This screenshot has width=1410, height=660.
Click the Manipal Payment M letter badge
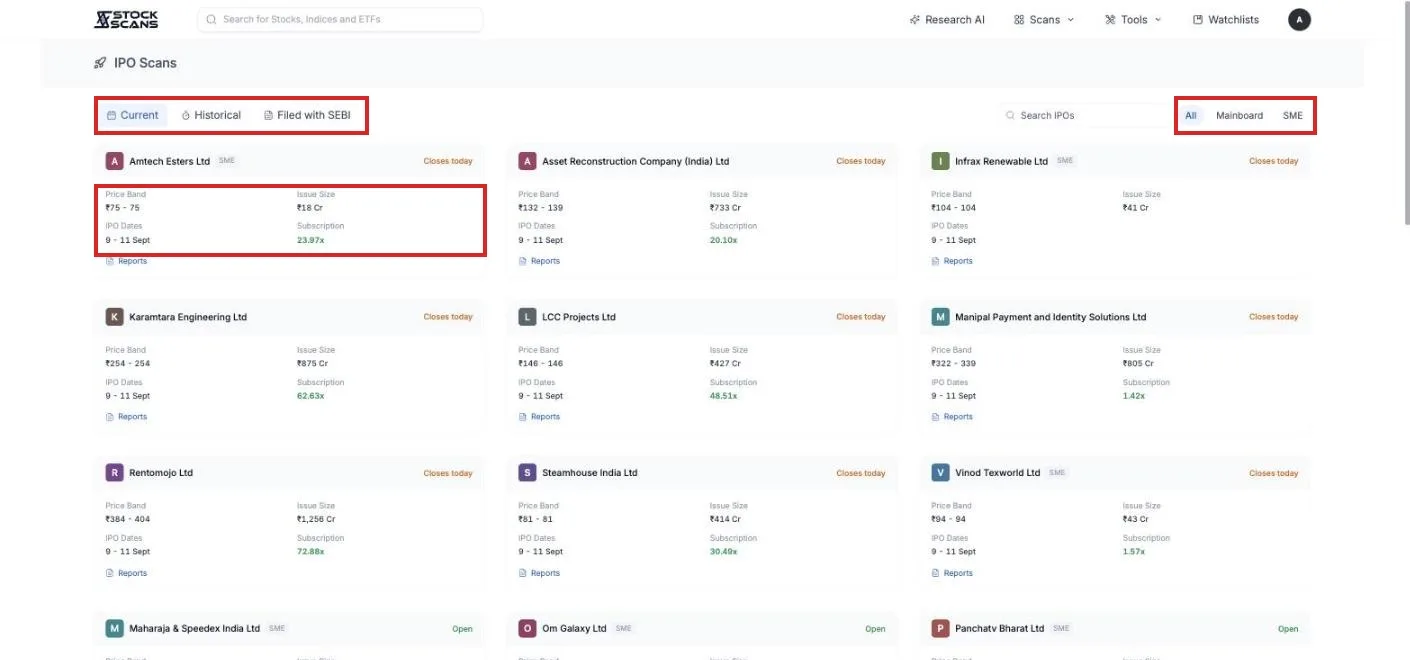click(940, 317)
